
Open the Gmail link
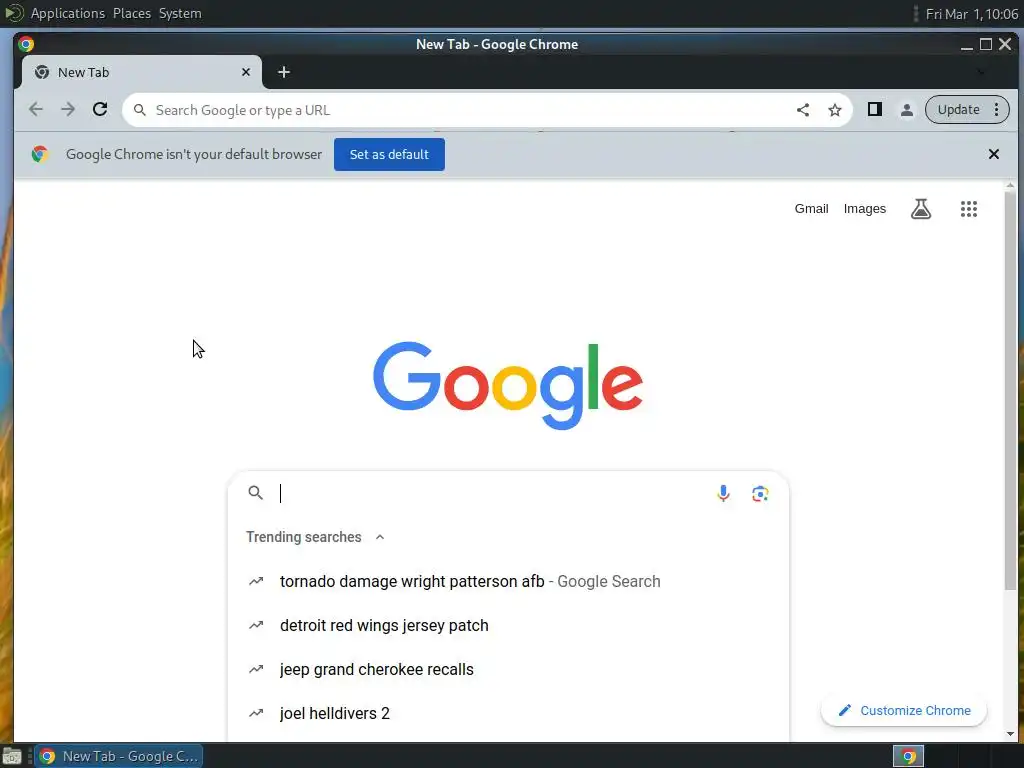pyautogui.click(x=811, y=208)
